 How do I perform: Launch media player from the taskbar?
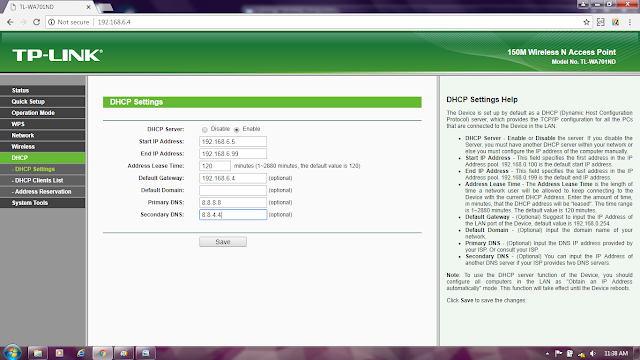click(59, 353)
